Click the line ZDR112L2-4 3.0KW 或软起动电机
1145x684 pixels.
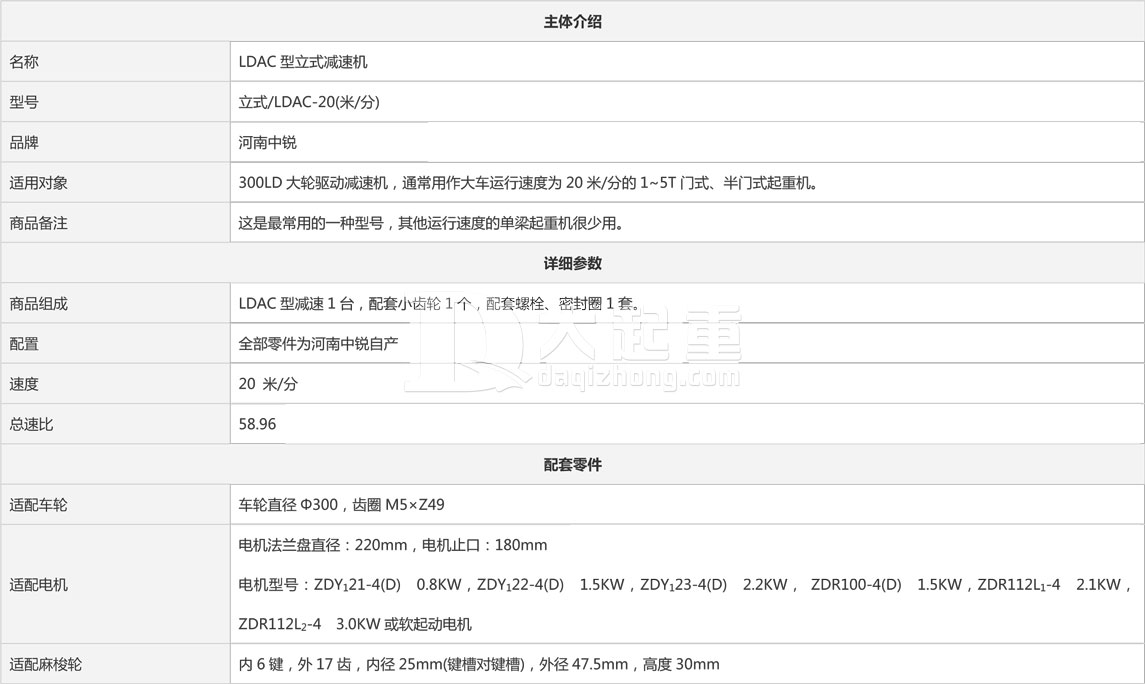pos(355,624)
